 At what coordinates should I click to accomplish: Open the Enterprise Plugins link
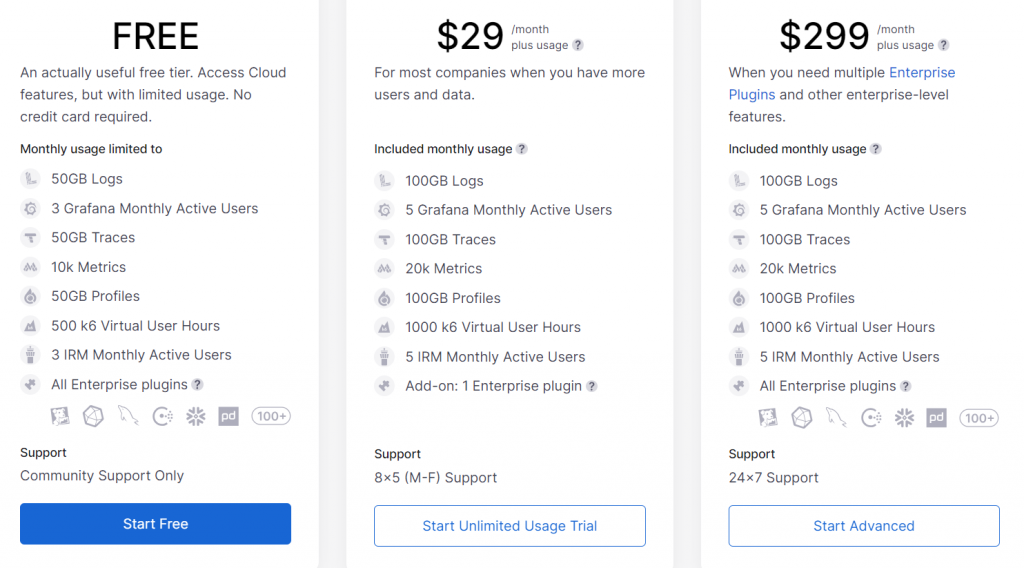[921, 73]
